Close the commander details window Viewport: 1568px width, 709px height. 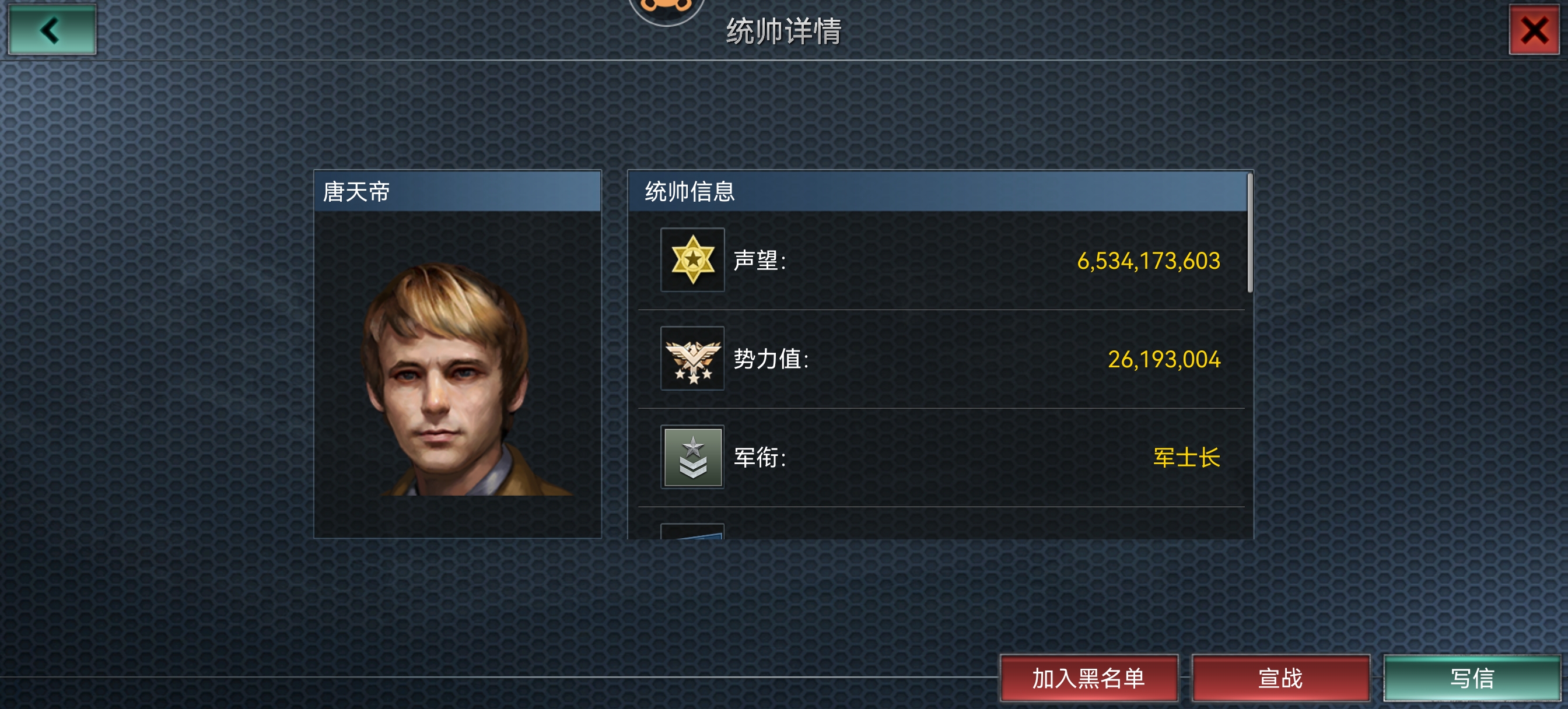click(1534, 29)
